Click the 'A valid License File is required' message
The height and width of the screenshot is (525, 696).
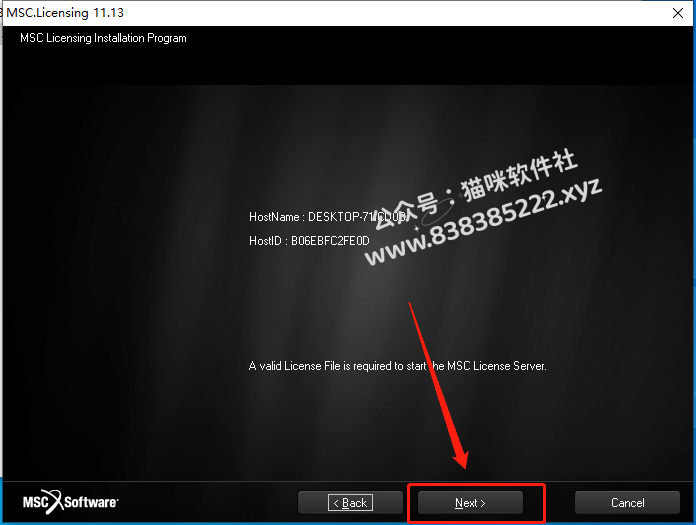point(397,366)
